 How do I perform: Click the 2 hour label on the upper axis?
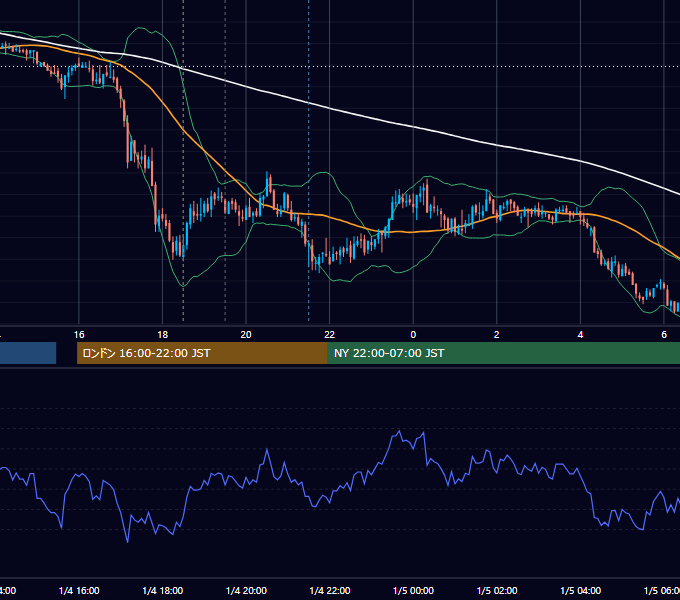(497, 335)
